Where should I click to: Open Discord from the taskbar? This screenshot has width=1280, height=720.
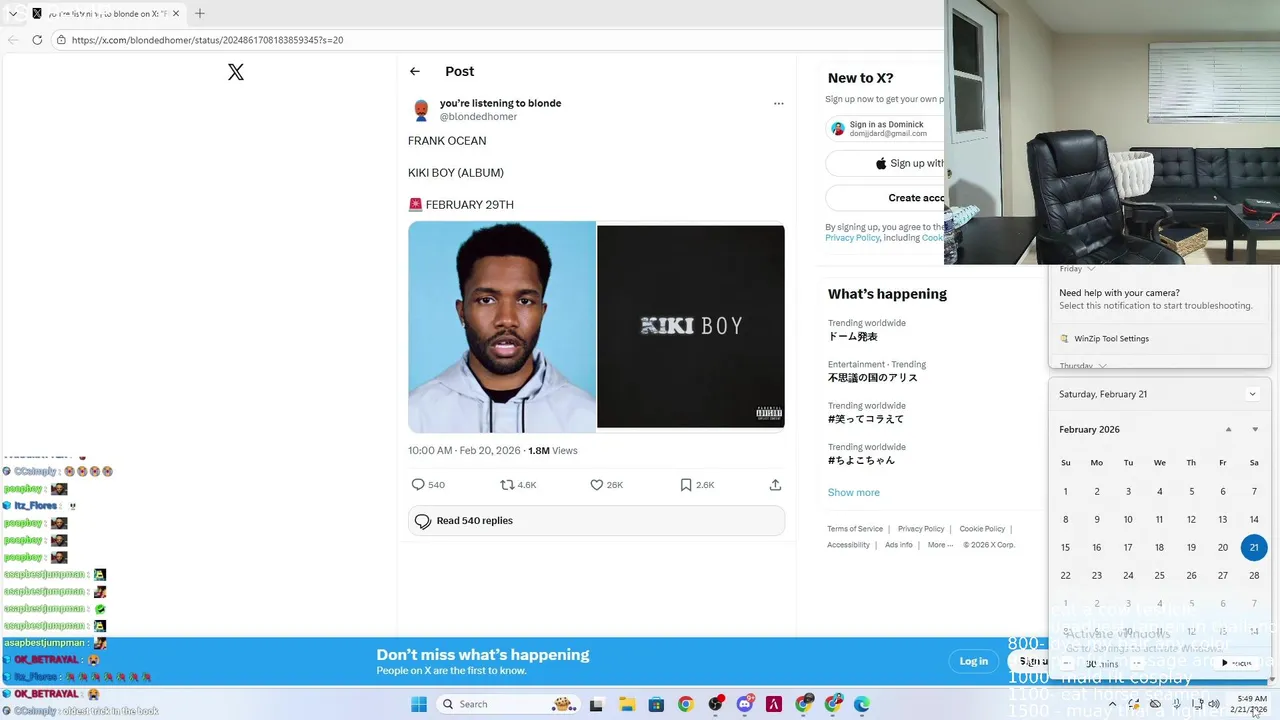[x=745, y=704]
